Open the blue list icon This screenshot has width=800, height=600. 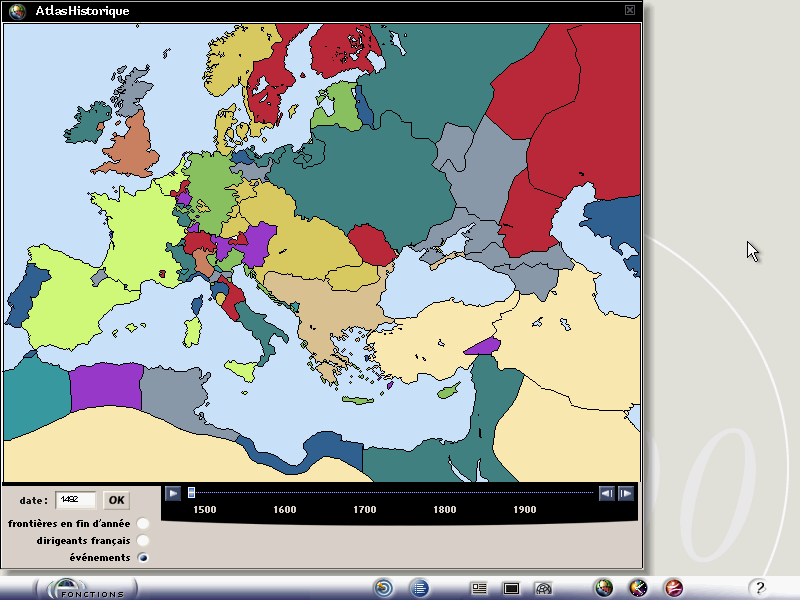[x=419, y=588]
